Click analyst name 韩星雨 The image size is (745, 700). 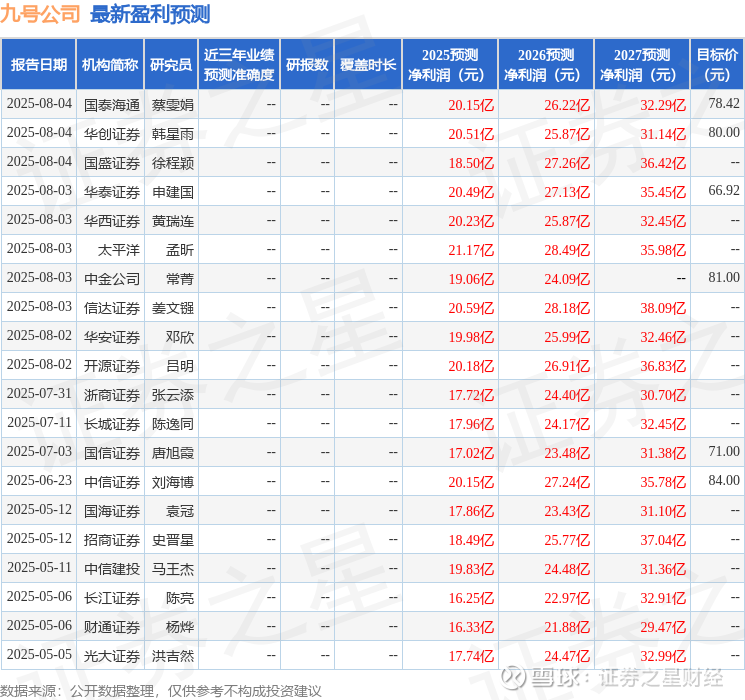tap(172, 134)
